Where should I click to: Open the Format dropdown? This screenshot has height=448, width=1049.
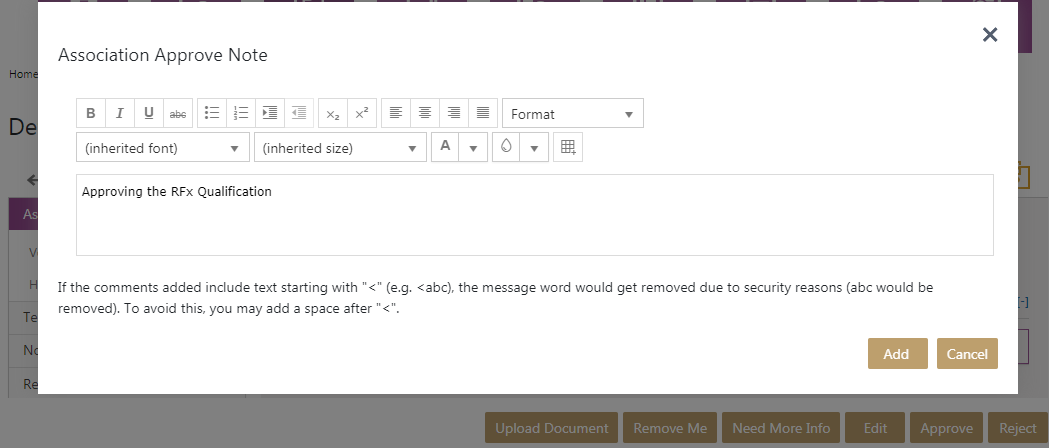click(x=572, y=114)
